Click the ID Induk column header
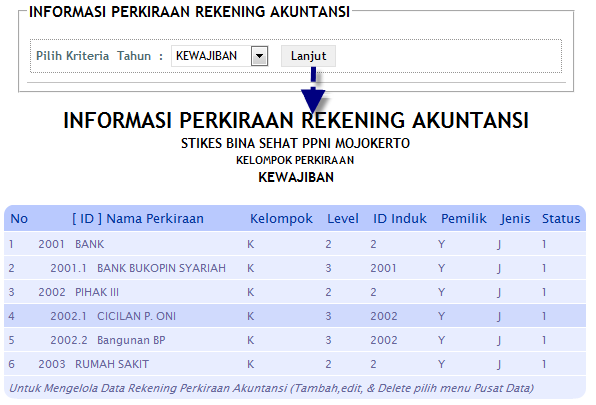This screenshot has height=405, width=596. coord(400,218)
